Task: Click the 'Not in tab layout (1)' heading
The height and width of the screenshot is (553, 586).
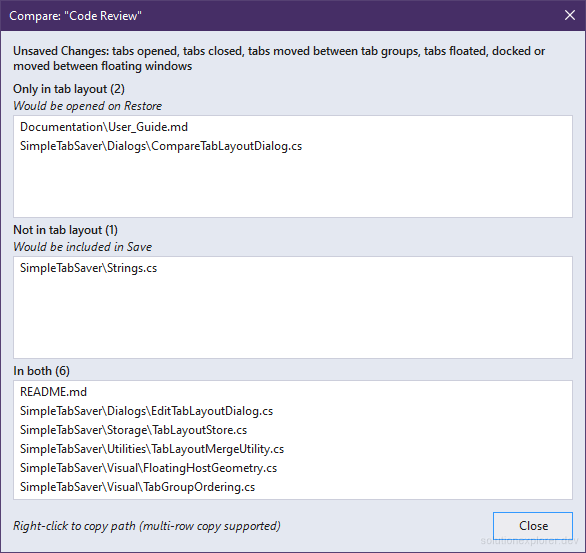Action: coord(65,230)
